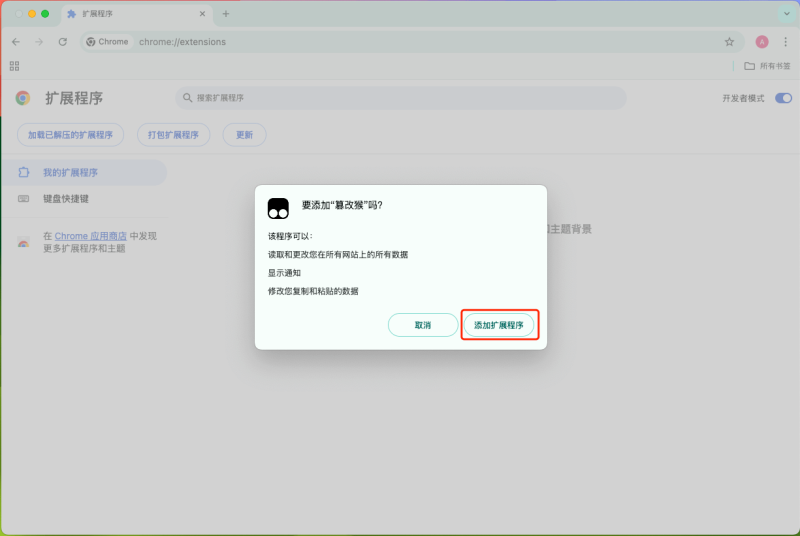Close the 扩展程序 tab
The width and height of the screenshot is (800, 536).
[x=202, y=14]
